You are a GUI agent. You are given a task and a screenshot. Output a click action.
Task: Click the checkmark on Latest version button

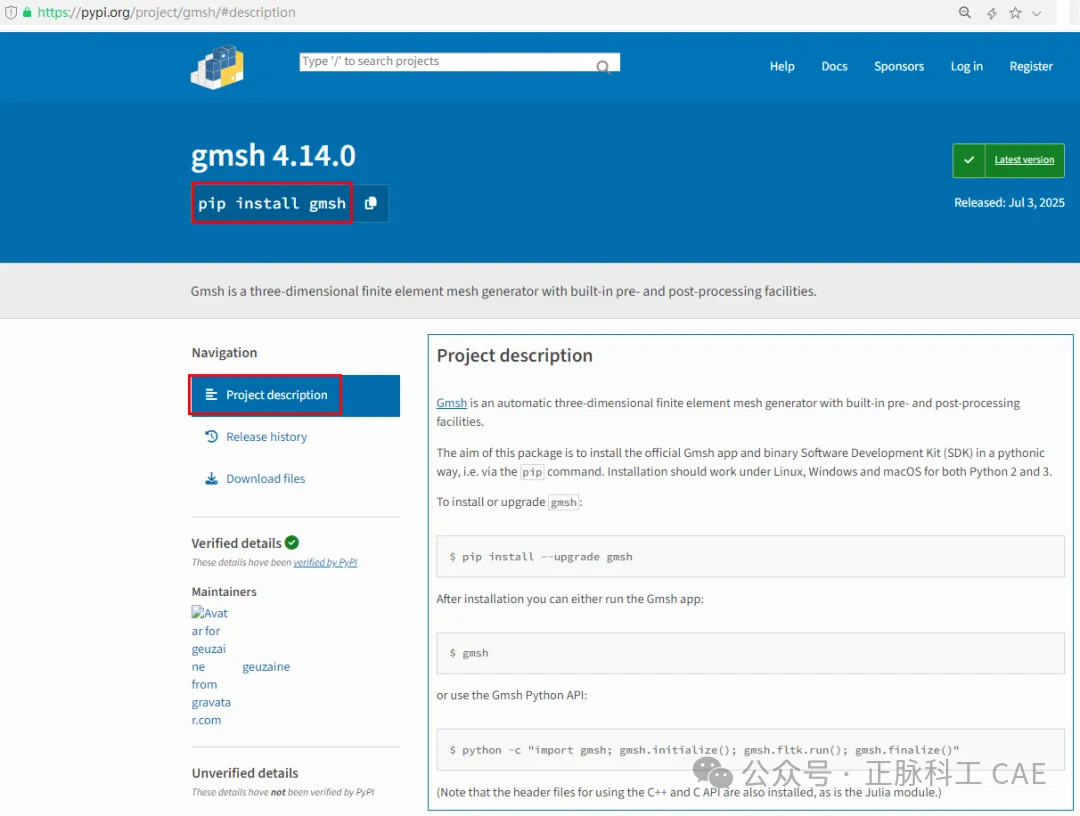968,160
